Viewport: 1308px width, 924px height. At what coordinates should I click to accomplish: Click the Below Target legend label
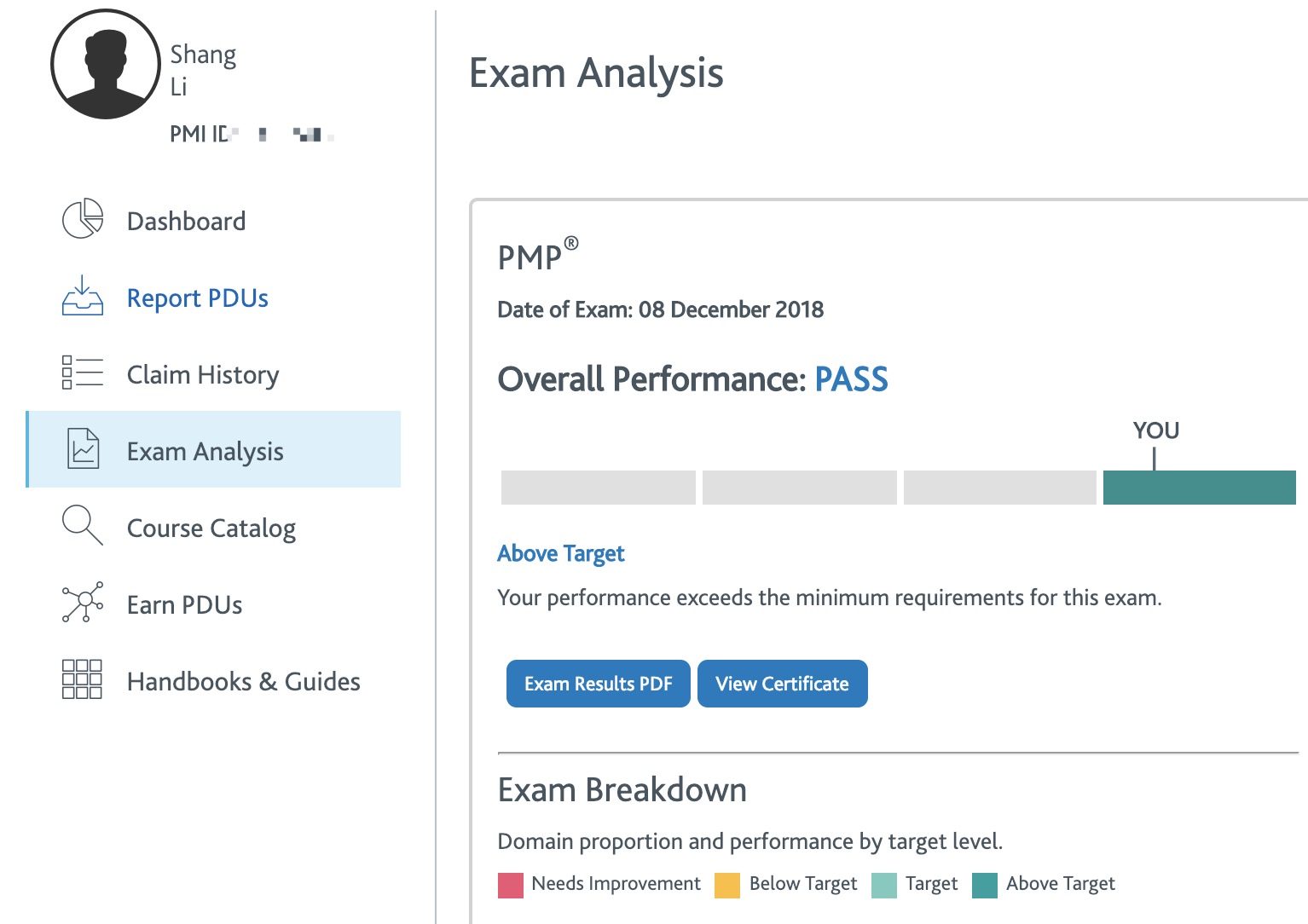point(803,884)
